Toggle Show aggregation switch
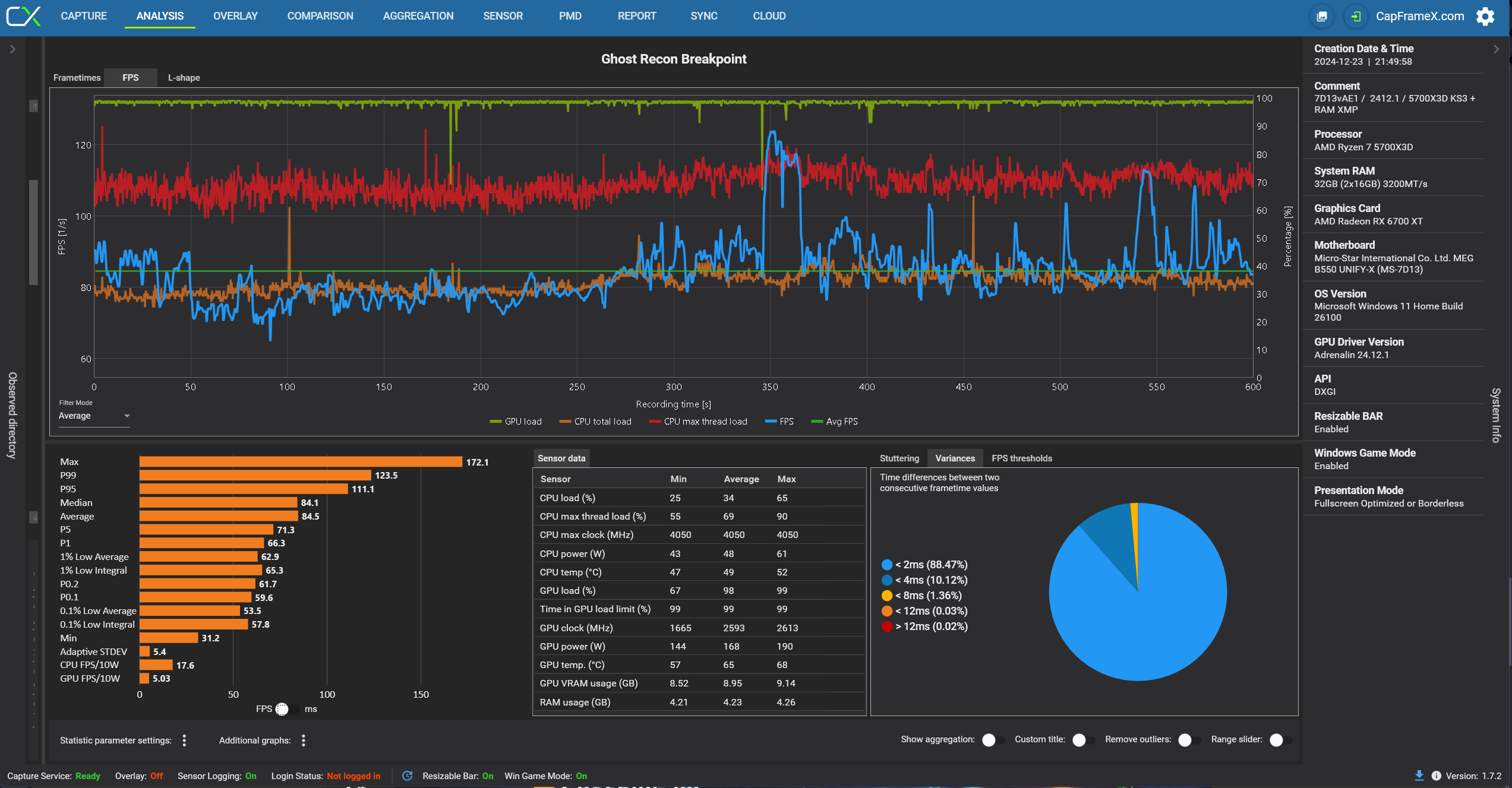Image resolution: width=1512 pixels, height=788 pixels. 993,740
